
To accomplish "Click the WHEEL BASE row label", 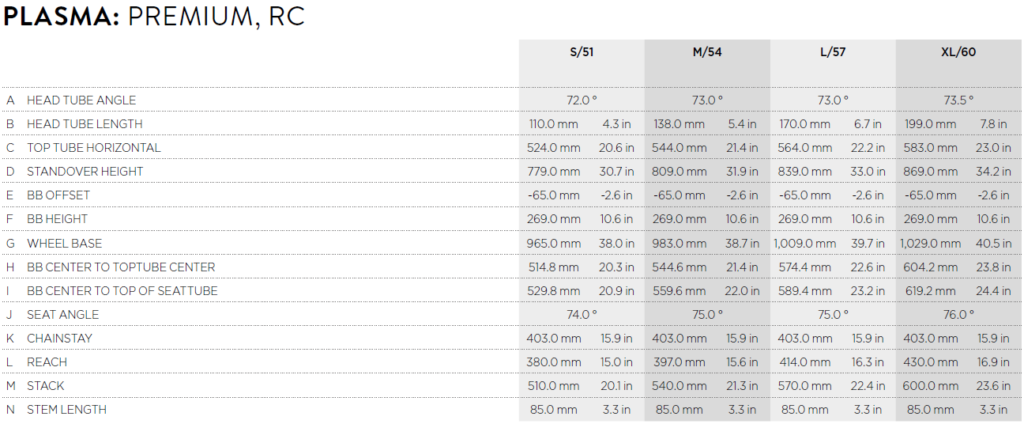I will [x=64, y=243].
